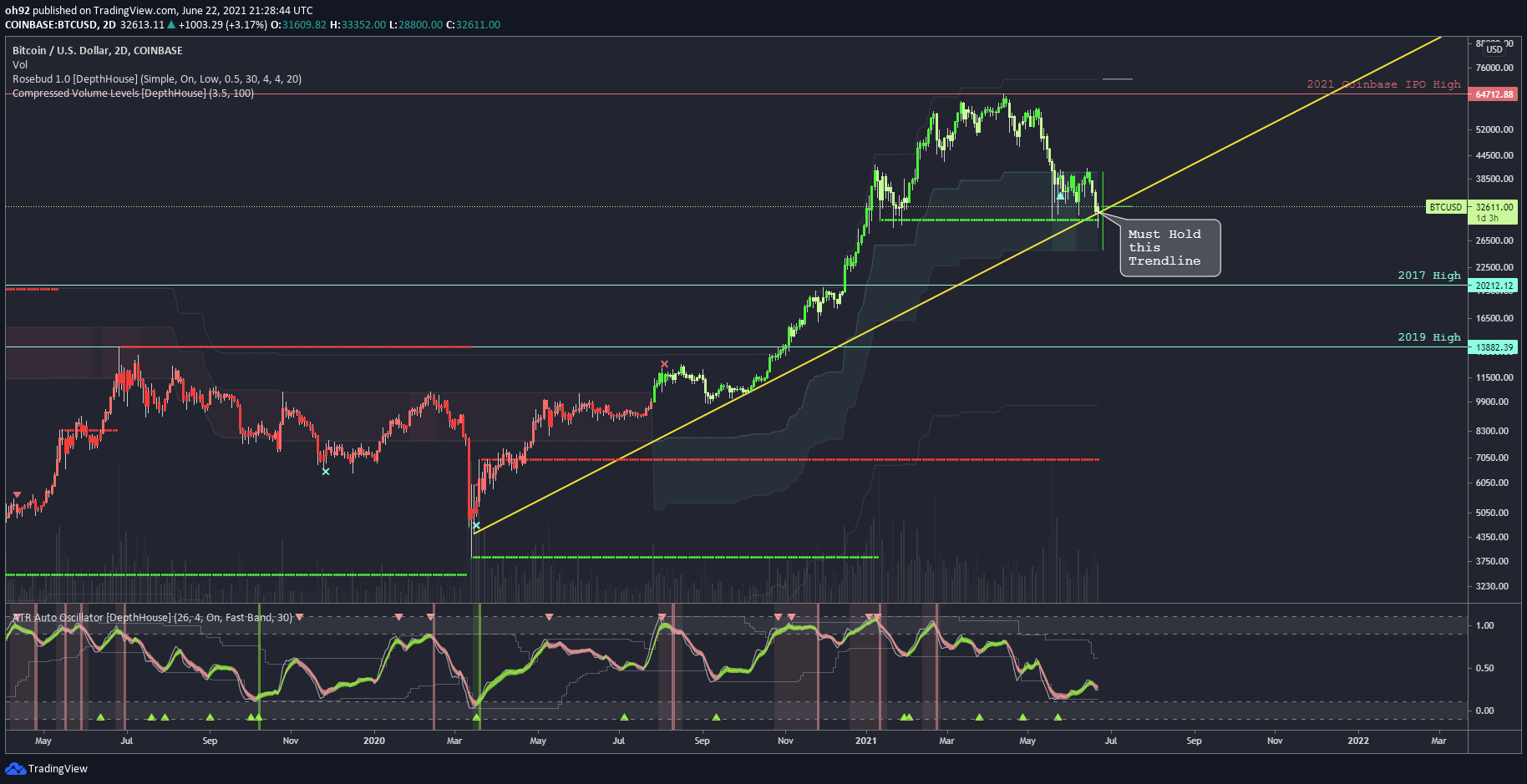This screenshot has width=1527, height=784.
Task: Click the 22500.00 price axis label
Action: 1494,267
